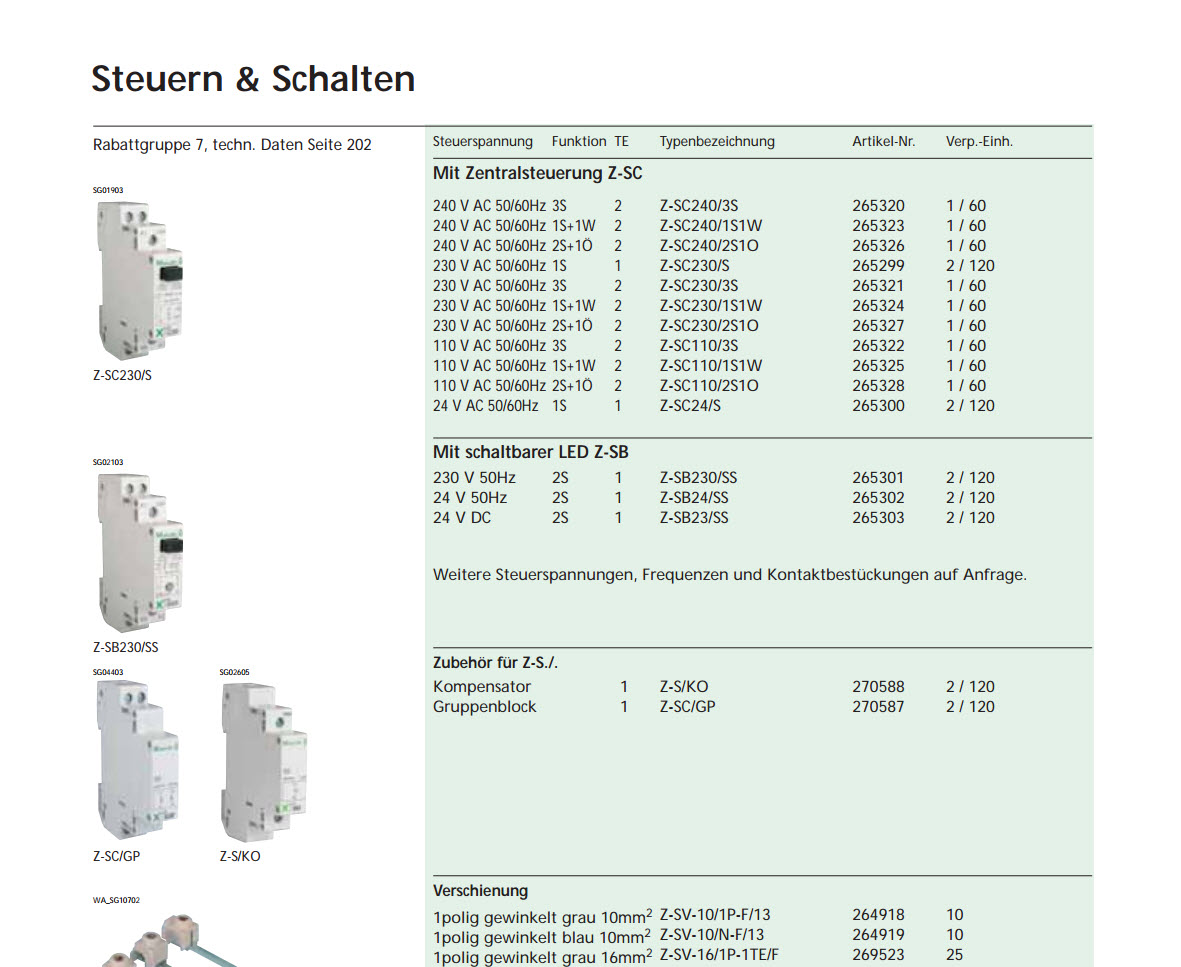1181x967 pixels.
Task: Click the Z-SC/GP group block image
Action: click(x=138, y=760)
